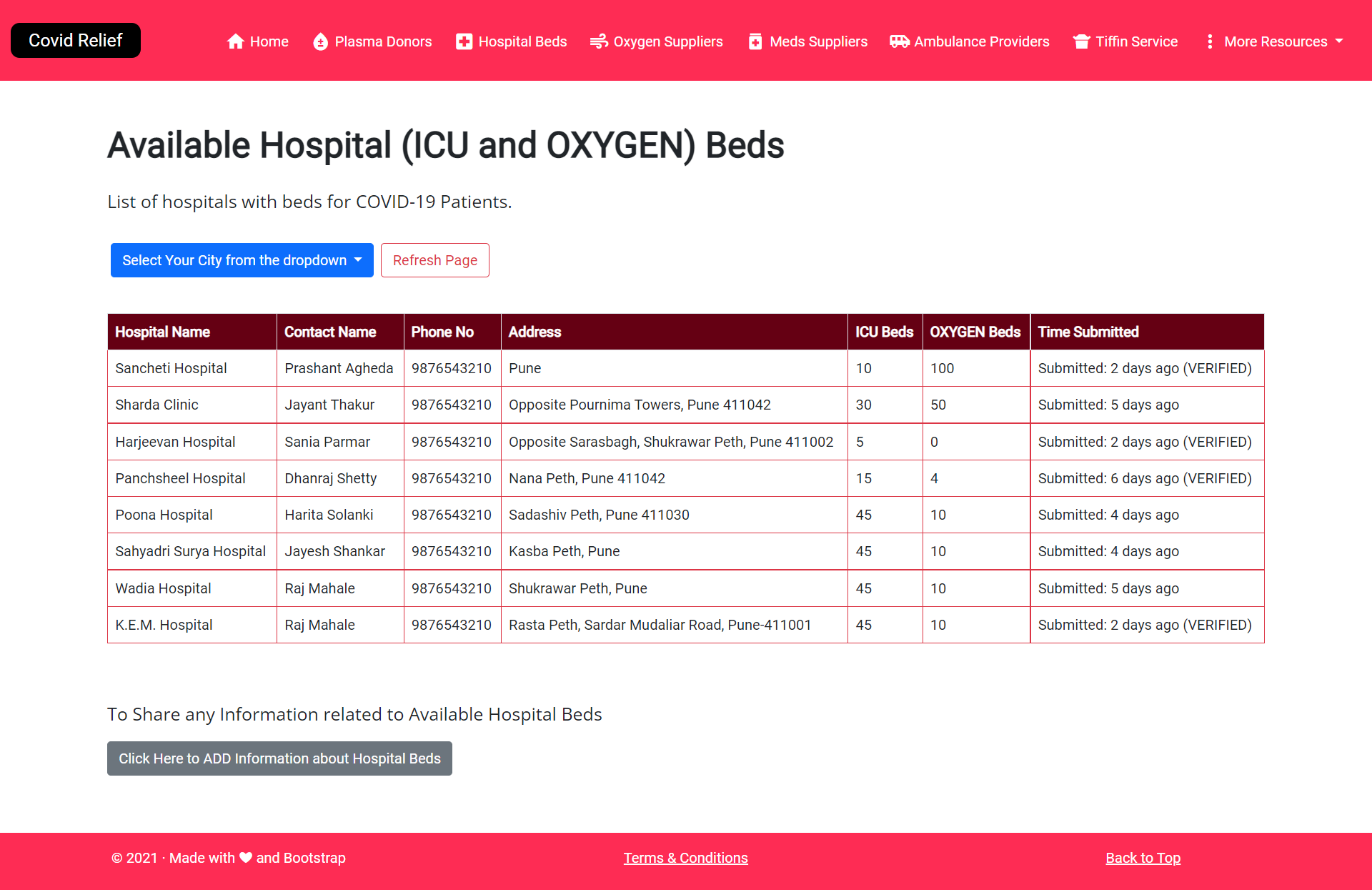Click the Covid Relief brand logo
The image size is (1372, 890).
(76, 40)
